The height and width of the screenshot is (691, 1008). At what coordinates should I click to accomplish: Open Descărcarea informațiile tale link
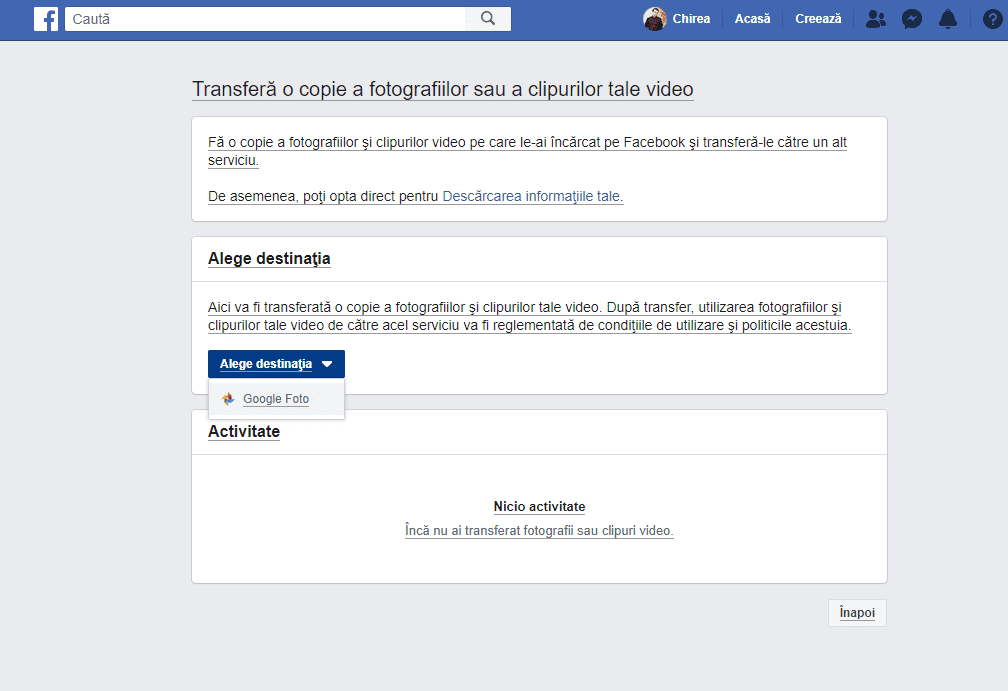pyautogui.click(x=532, y=196)
